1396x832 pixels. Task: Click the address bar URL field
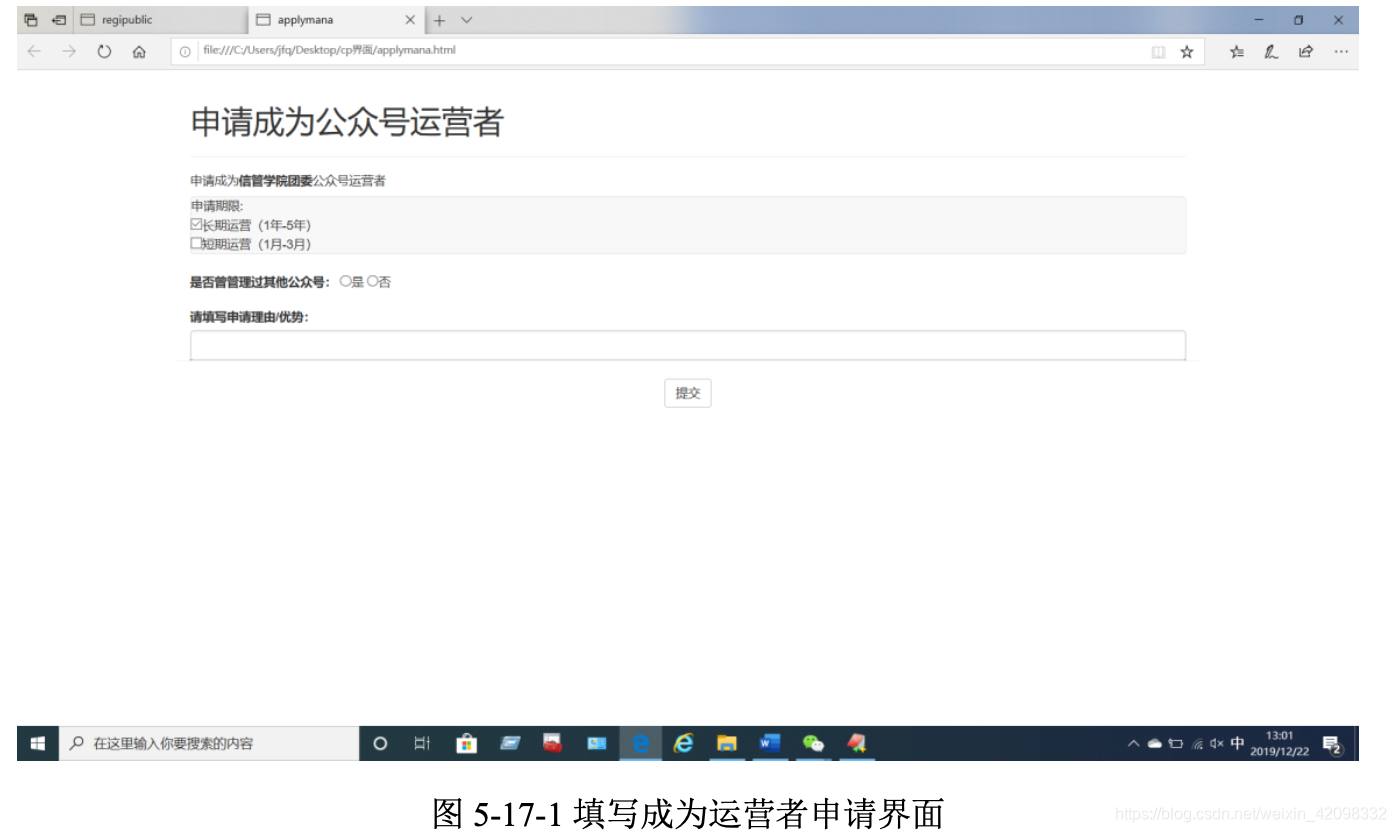click(660, 50)
